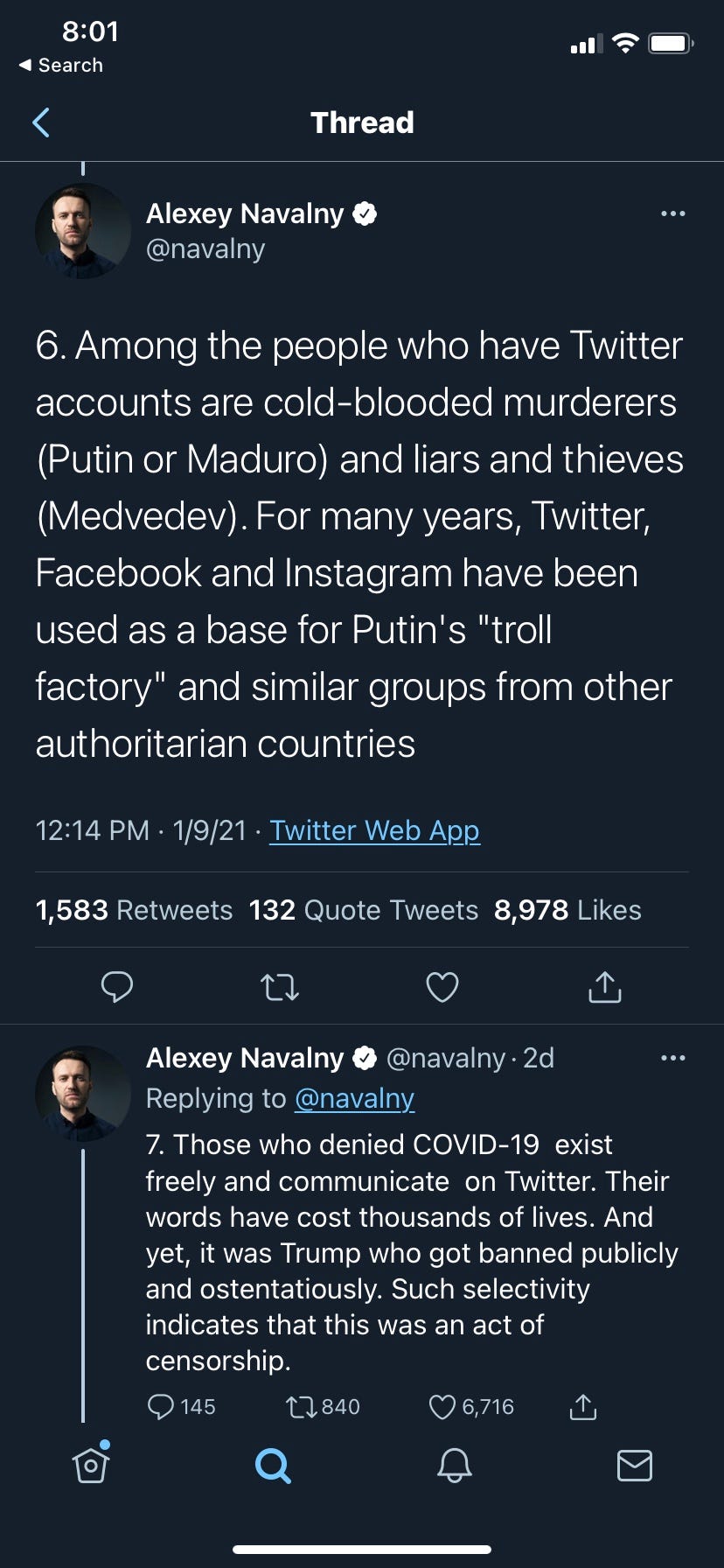Retweet the reply with 840 retweets

pos(302,1406)
